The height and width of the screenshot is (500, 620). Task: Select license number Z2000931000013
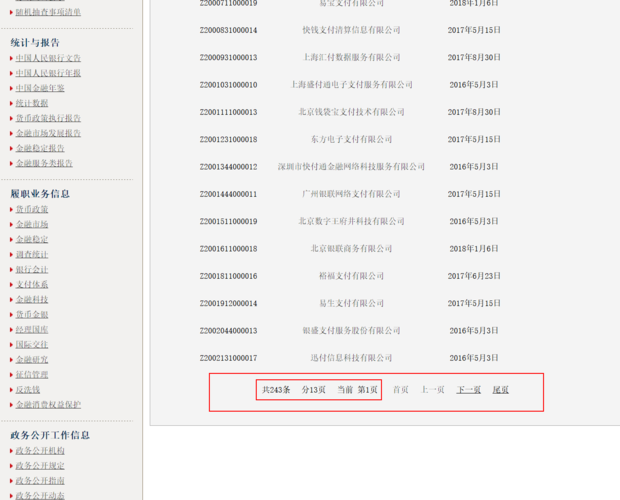(x=229, y=58)
